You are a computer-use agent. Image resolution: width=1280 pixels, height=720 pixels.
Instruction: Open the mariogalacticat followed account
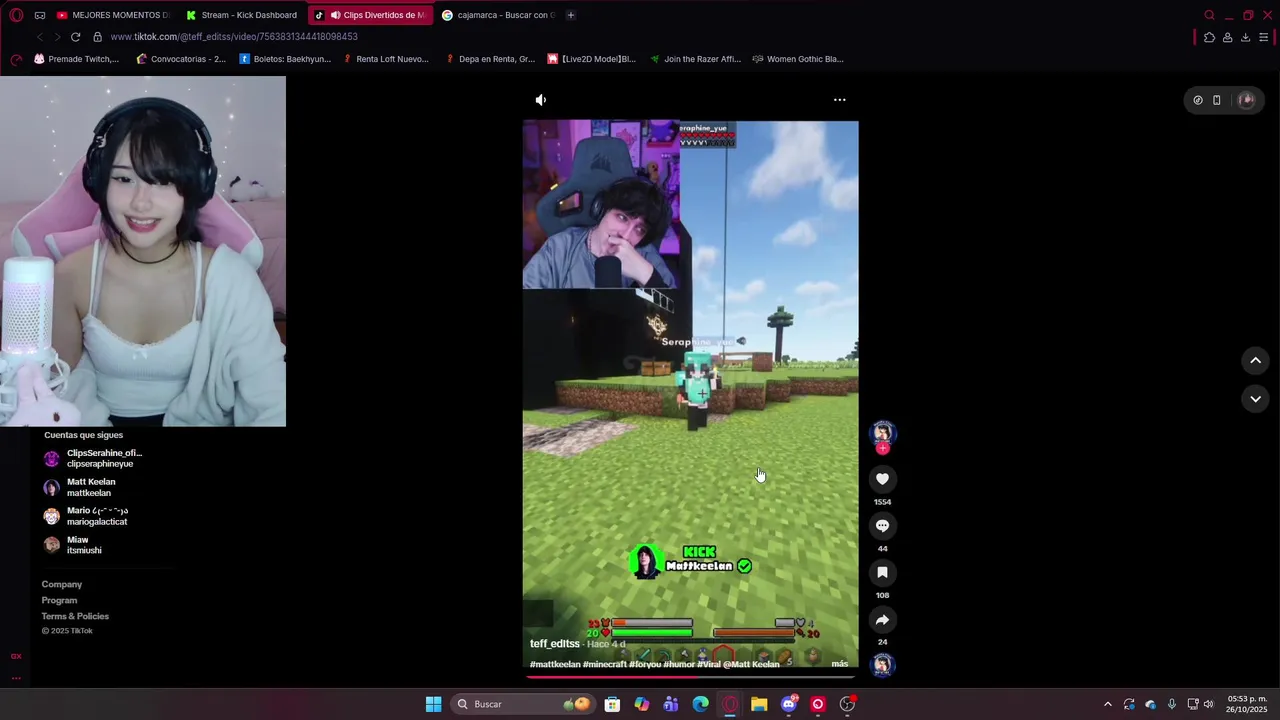pyautogui.click(x=86, y=516)
